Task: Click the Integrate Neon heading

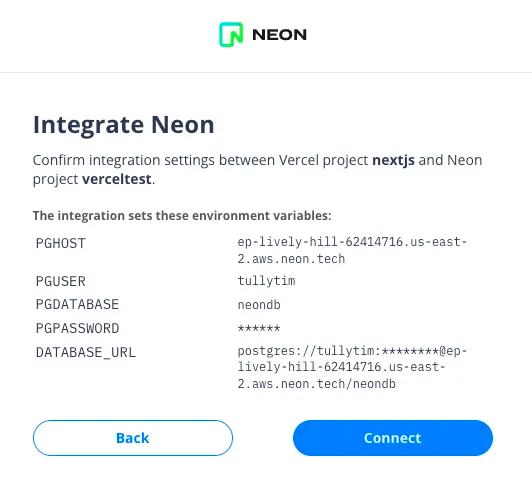Action: pos(124,125)
